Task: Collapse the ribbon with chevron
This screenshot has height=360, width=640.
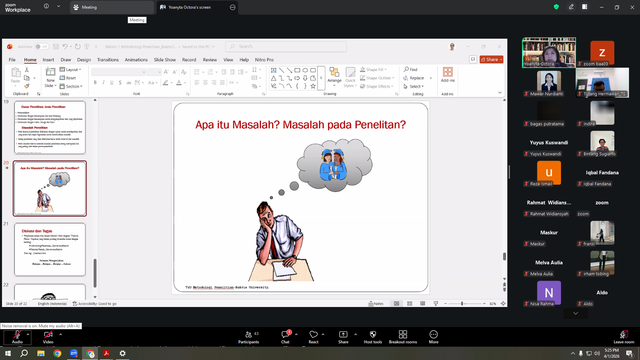Action: coord(500,93)
